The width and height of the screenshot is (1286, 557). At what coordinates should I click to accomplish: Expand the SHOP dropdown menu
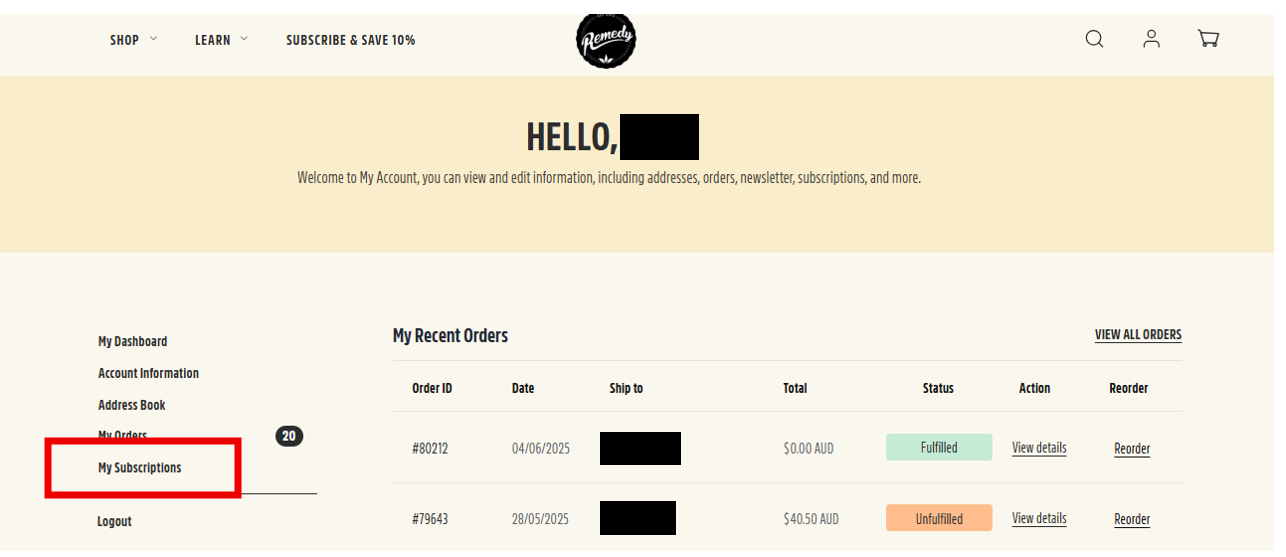(x=134, y=40)
